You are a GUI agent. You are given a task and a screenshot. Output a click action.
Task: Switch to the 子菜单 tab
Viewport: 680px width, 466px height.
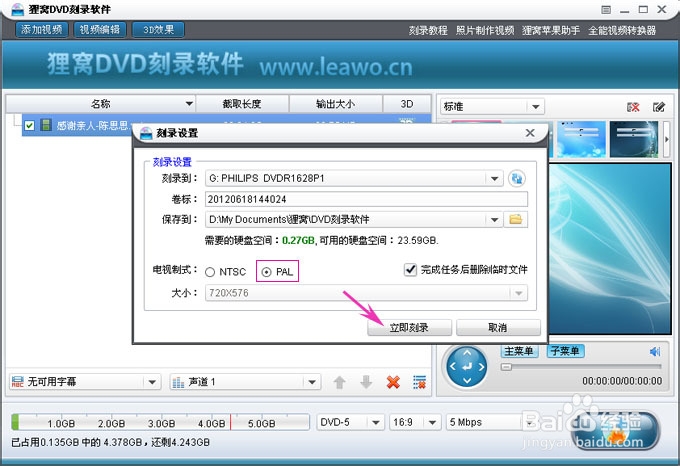[x=565, y=351]
